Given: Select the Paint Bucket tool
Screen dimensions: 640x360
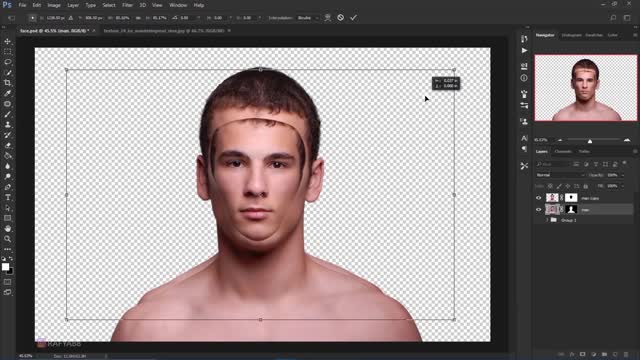Looking at the screenshot, I should click(7, 156).
